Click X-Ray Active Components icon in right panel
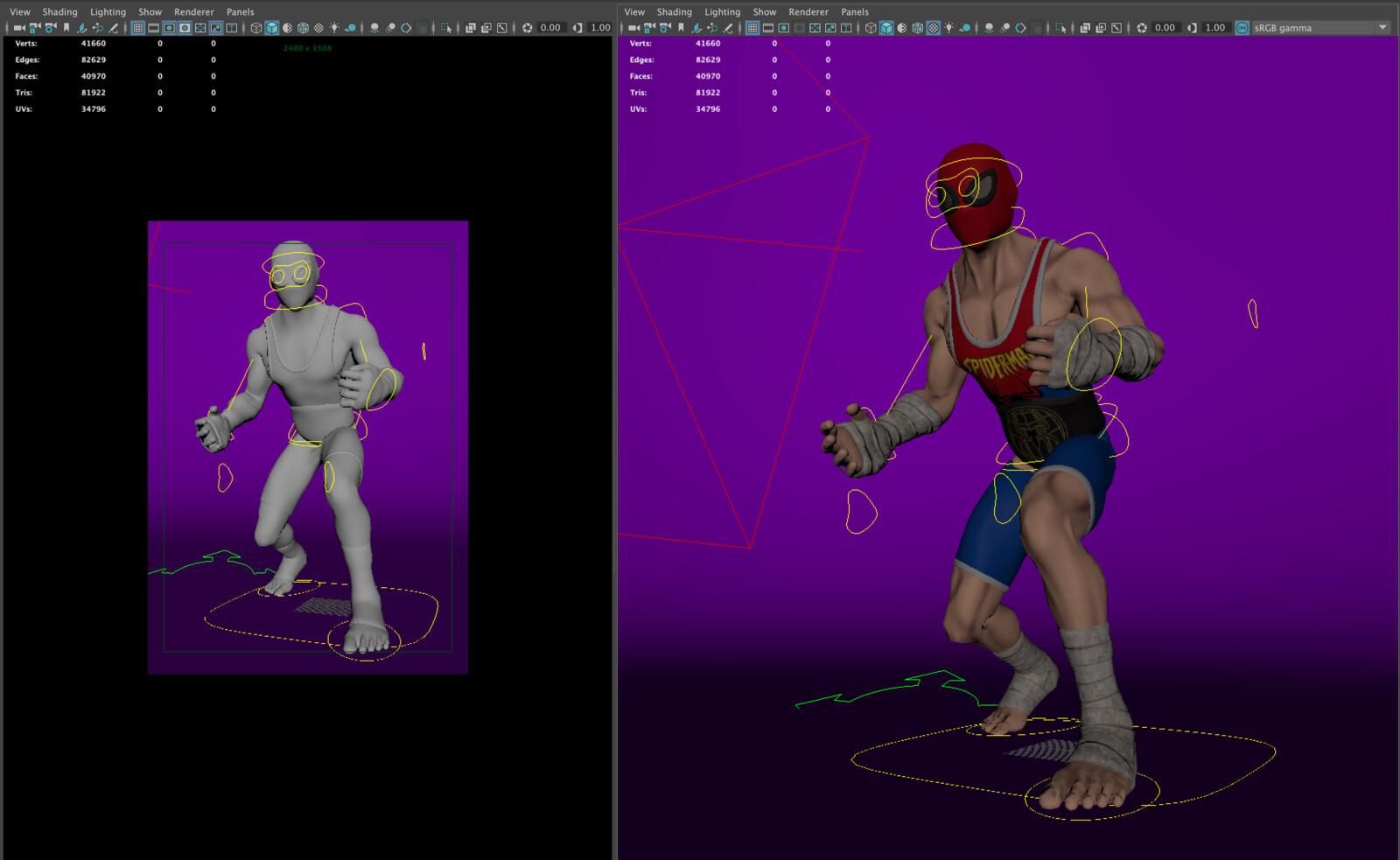The width and height of the screenshot is (1400, 860). 1101,28
